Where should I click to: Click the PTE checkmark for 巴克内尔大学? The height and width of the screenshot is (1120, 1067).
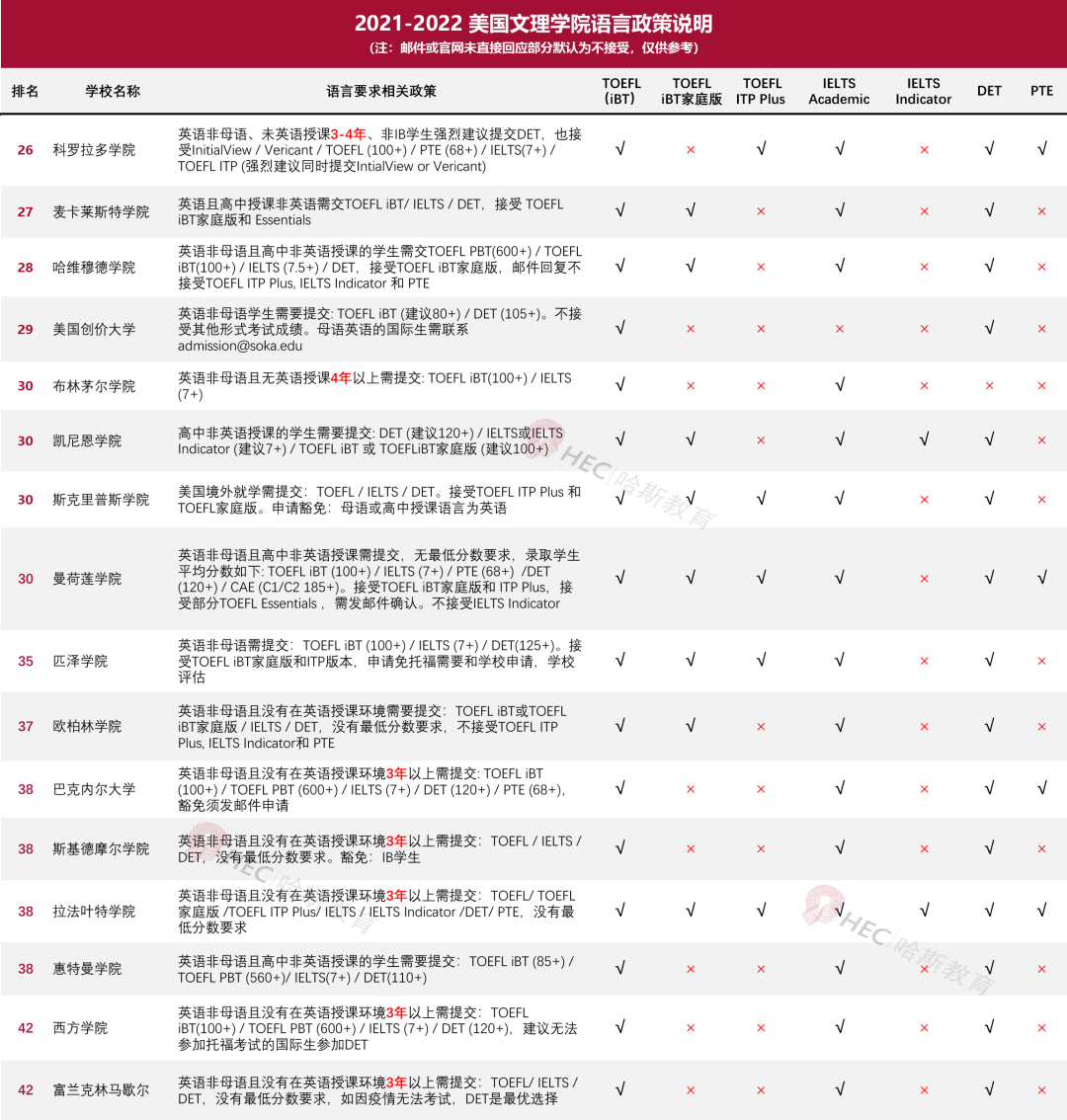1042,788
